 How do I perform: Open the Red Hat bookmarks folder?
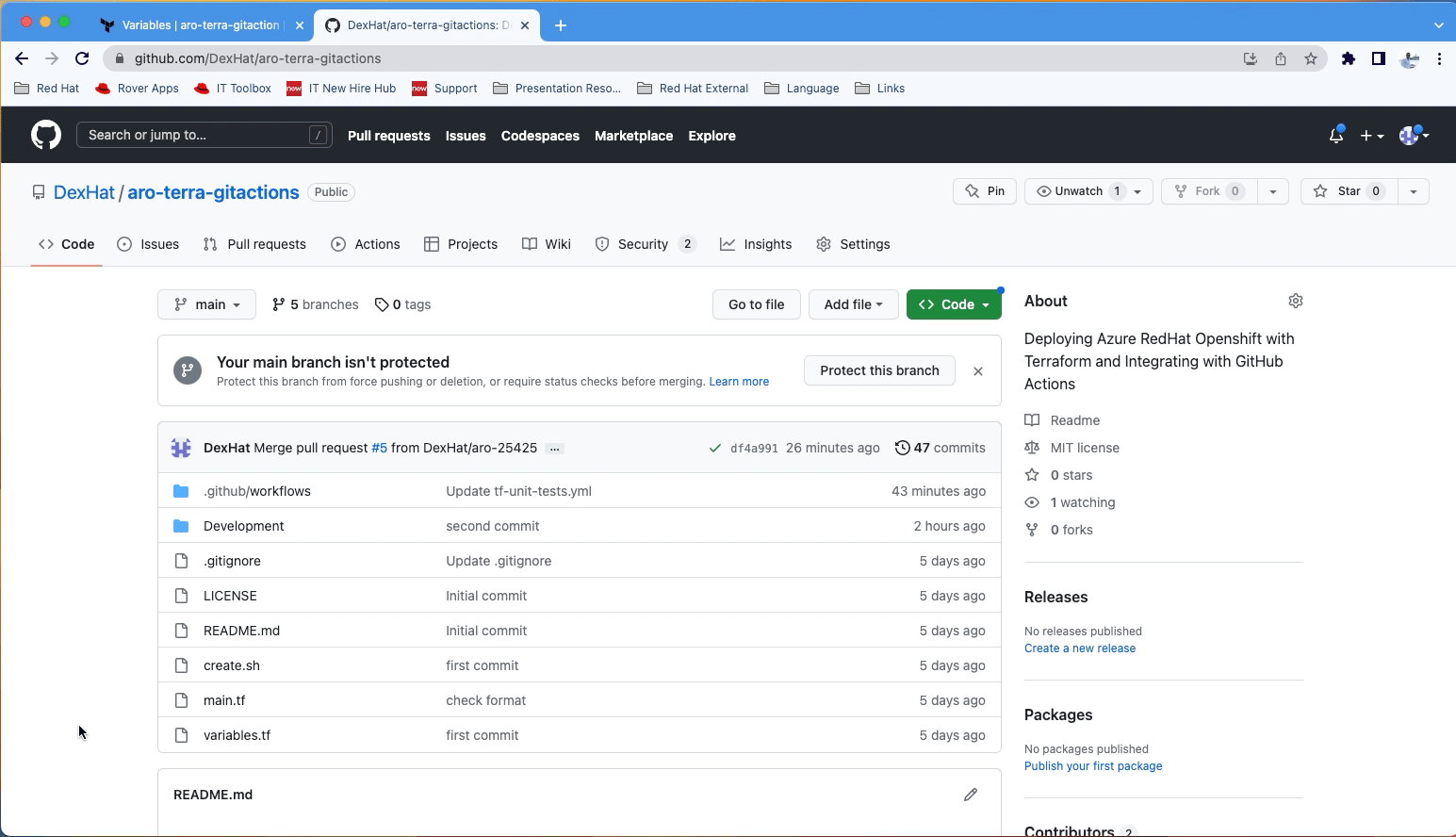tap(47, 89)
